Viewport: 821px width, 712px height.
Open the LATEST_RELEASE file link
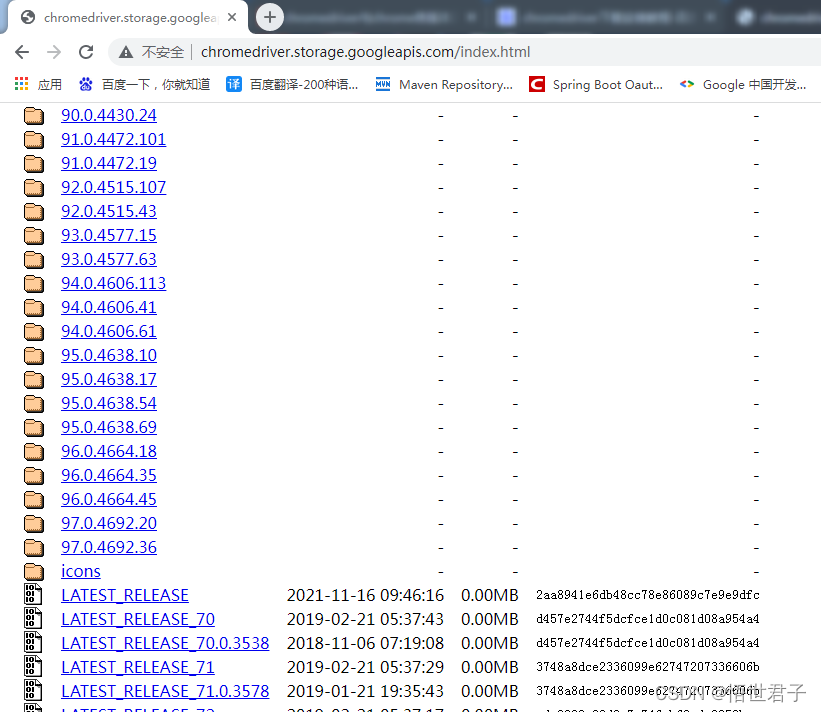click(125, 595)
